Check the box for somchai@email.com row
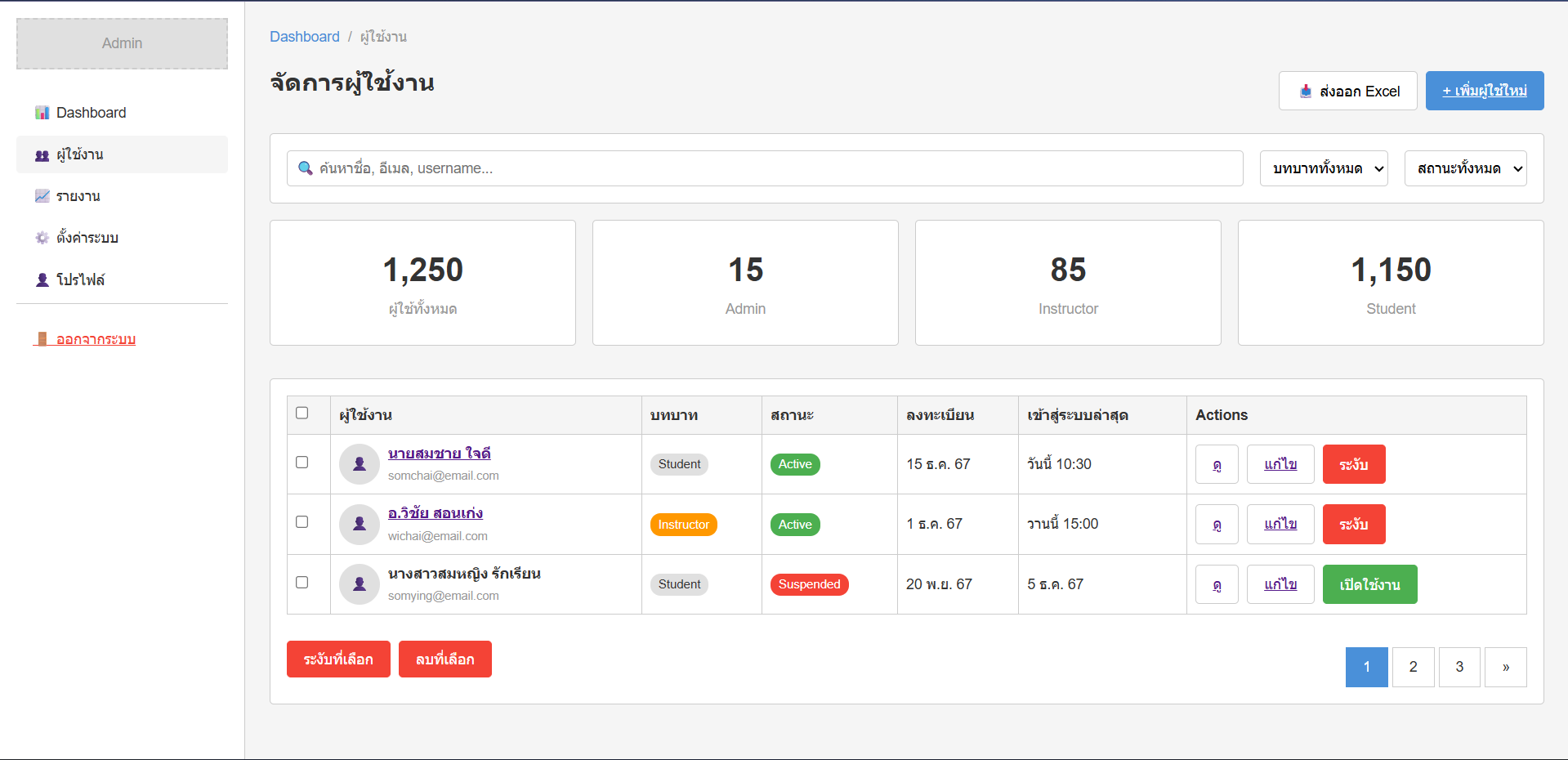The height and width of the screenshot is (760, 1568). coord(302,463)
